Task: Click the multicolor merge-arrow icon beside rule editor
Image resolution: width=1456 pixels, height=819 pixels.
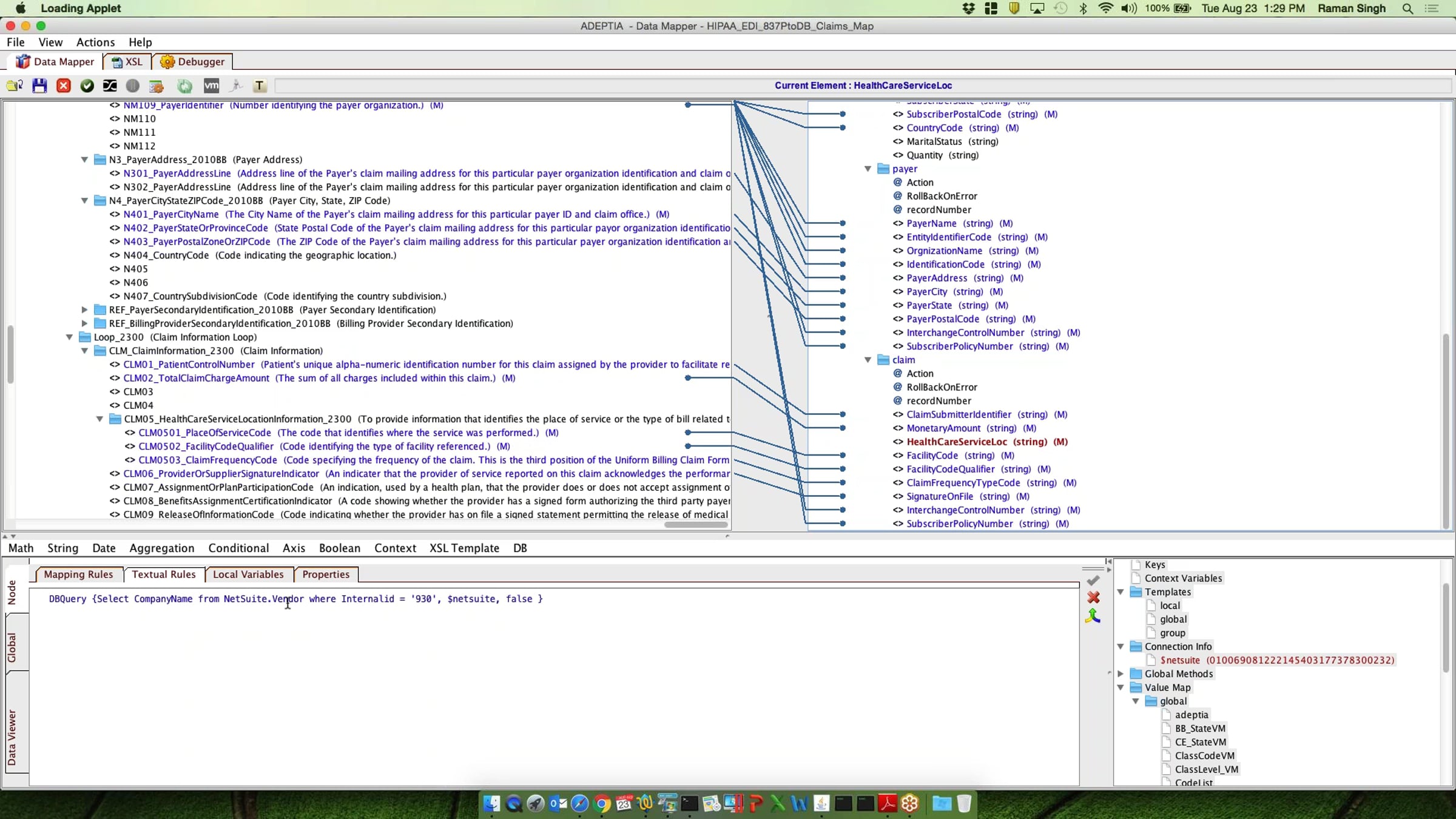Action: coord(1093,616)
